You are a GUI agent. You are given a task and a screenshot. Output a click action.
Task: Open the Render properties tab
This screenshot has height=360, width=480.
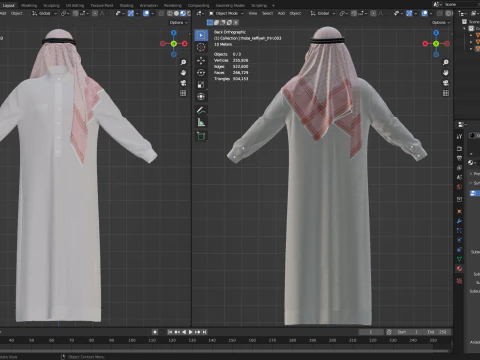[x=459, y=149]
